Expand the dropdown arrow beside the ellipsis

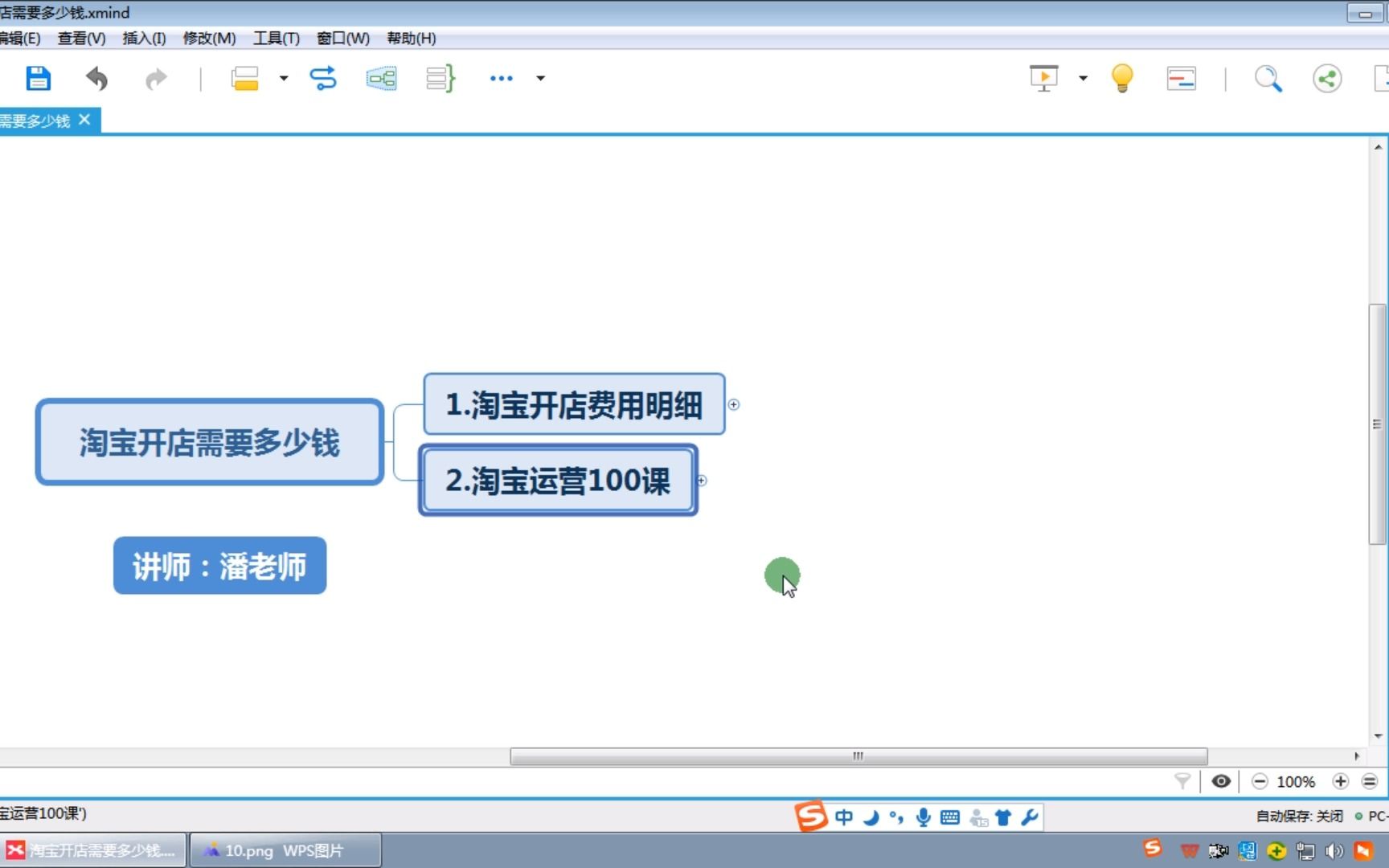click(541, 78)
